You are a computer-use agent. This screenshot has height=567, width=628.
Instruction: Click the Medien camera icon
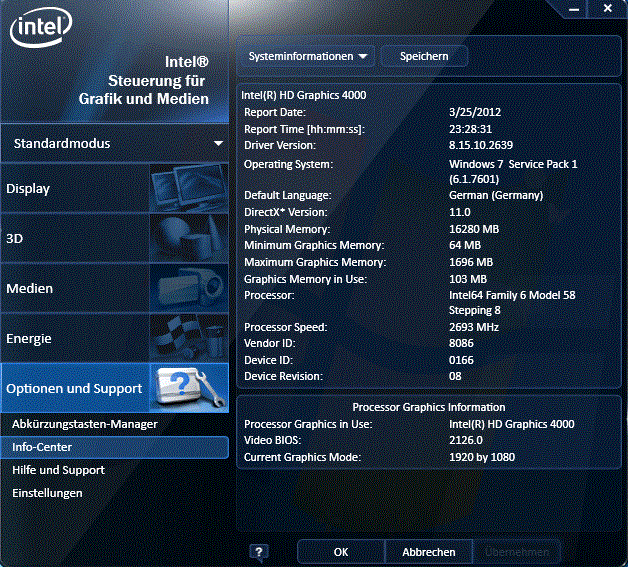pyautogui.click(x=188, y=289)
